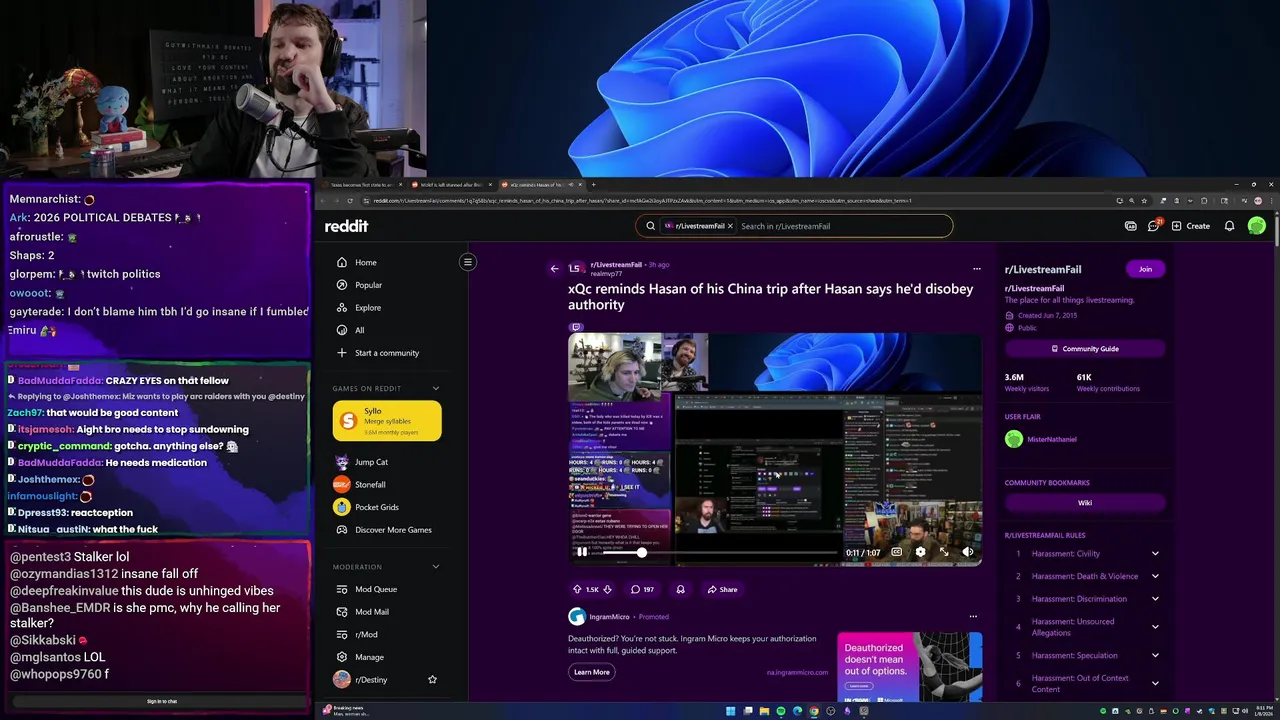Open the 197 comments
Screen dimensions: 1280x720
click(x=642, y=589)
